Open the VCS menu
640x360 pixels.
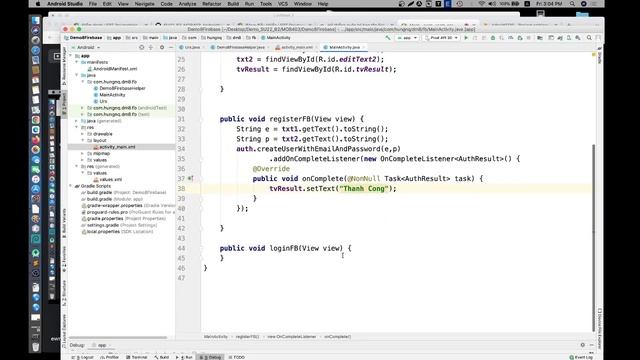pyautogui.click(x=282, y=4)
